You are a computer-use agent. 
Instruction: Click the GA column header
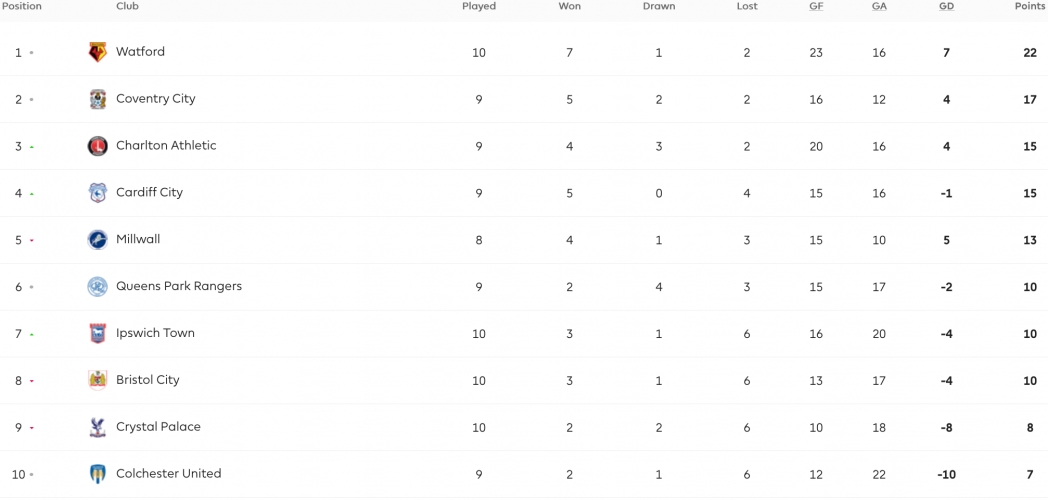pos(879,7)
